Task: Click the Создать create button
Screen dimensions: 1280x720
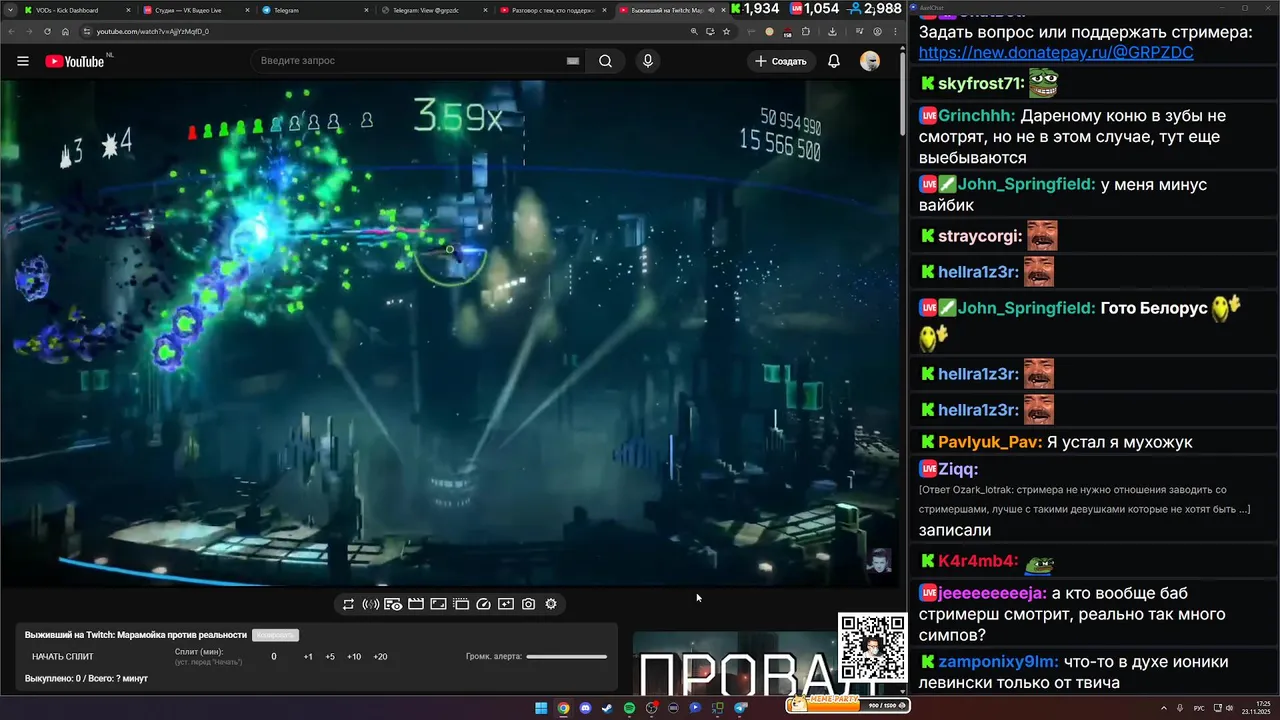Action: pyautogui.click(x=781, y=61)
